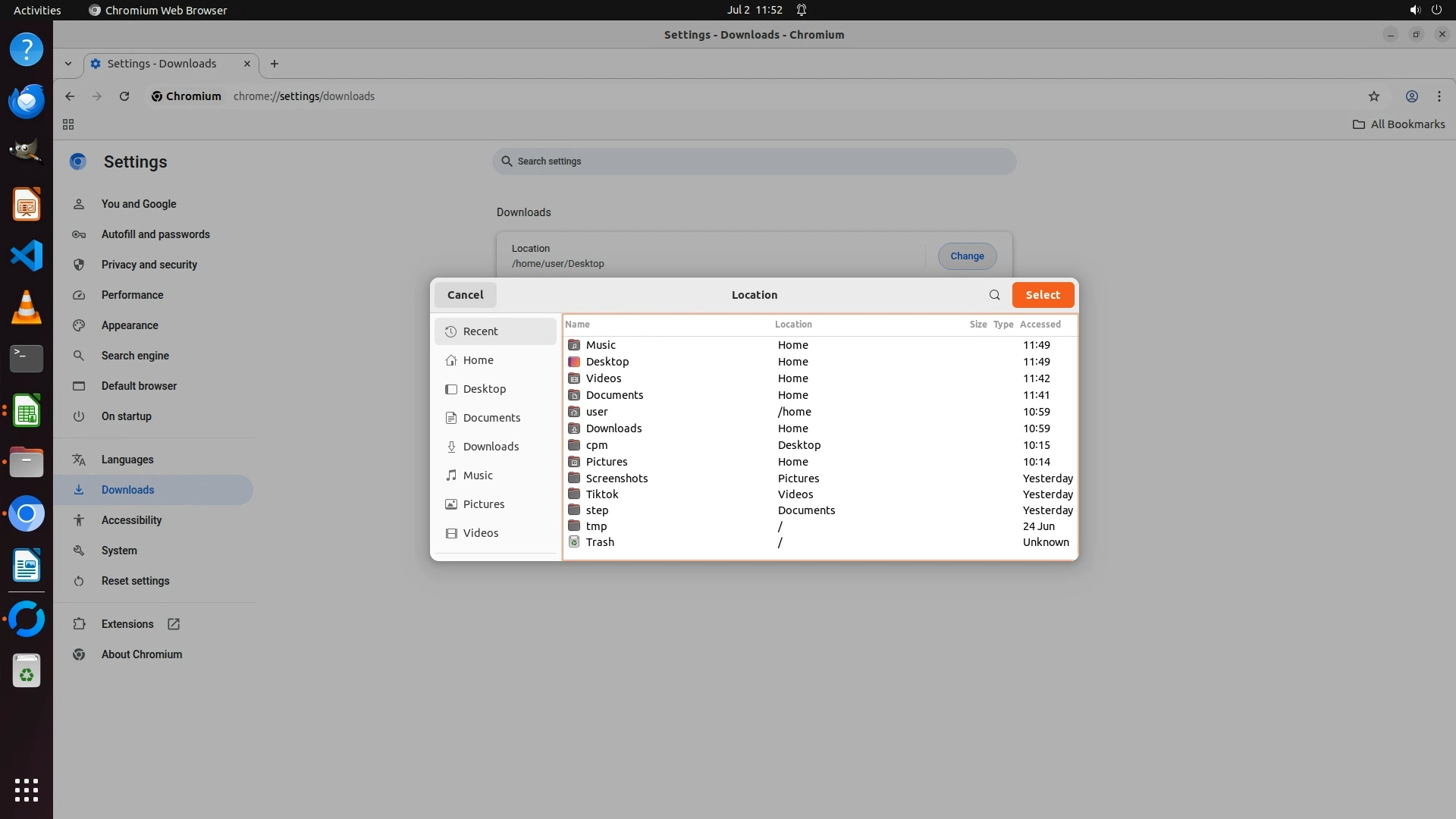The height and width of the screenshot is (819, 1456).
Task: Launch Visual Studio Code from dock
Action: [x=27, y=256]
